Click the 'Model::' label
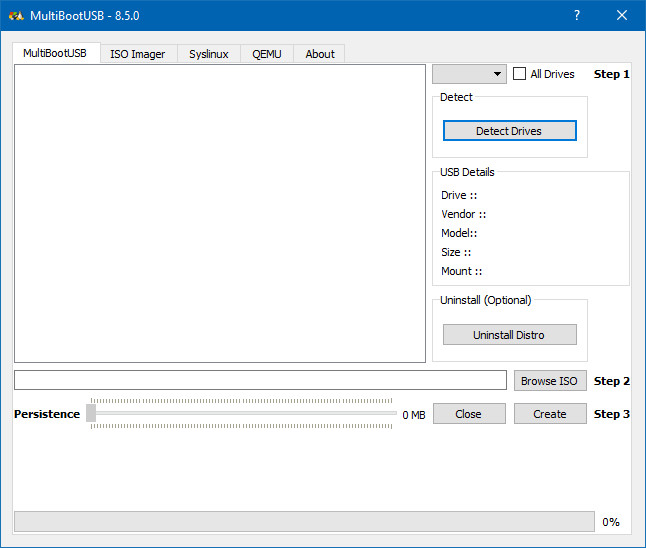Image resolution: width=646 pixels, height=548 pixels. click(x=459, y=233)
